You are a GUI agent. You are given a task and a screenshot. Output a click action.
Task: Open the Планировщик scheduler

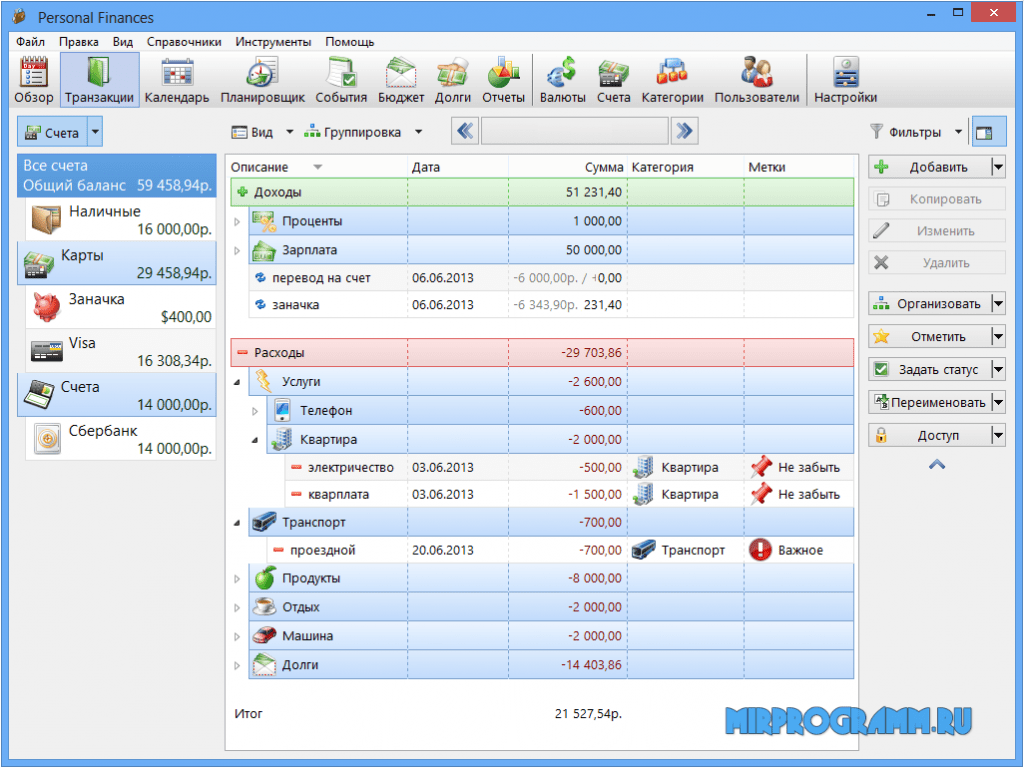262,80
